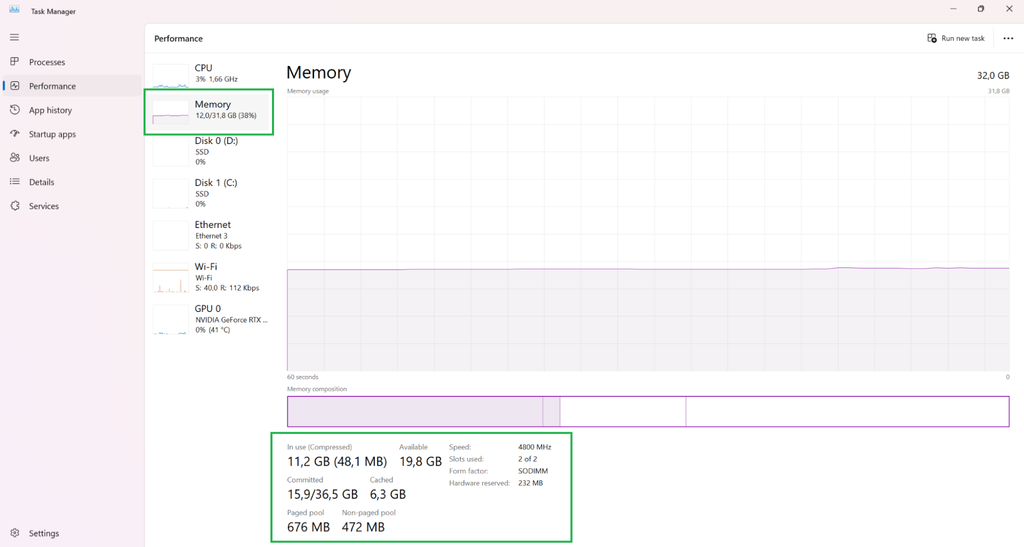Screen dimensions: 1024x547
Task: Open the Details page
Action: tap(41, 182)
